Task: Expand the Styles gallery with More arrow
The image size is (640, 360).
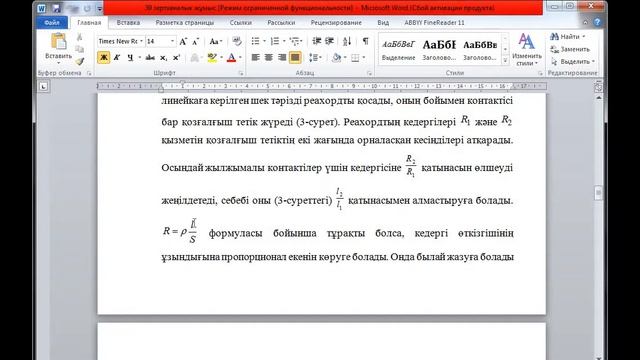Action: (505, 61)
